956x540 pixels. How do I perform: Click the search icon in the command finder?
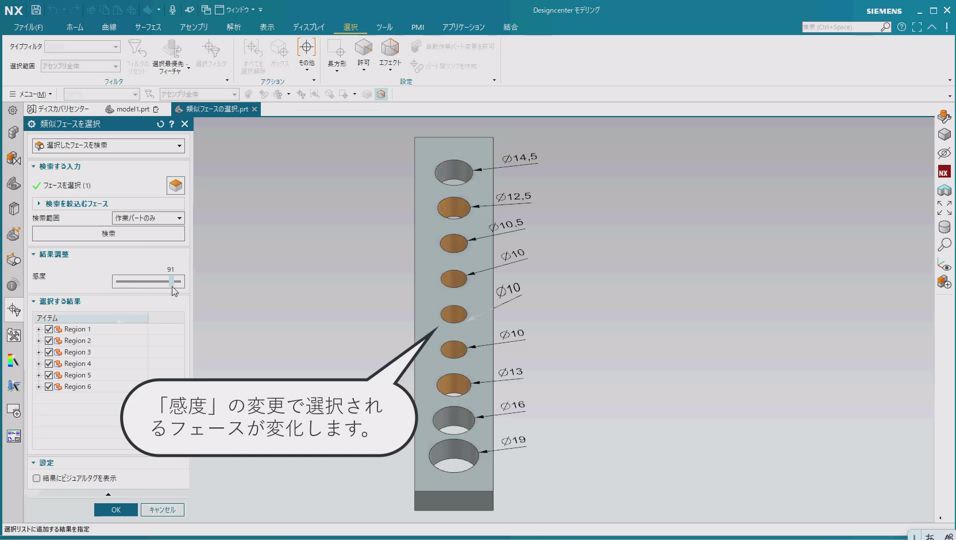(x=885, y=27)
